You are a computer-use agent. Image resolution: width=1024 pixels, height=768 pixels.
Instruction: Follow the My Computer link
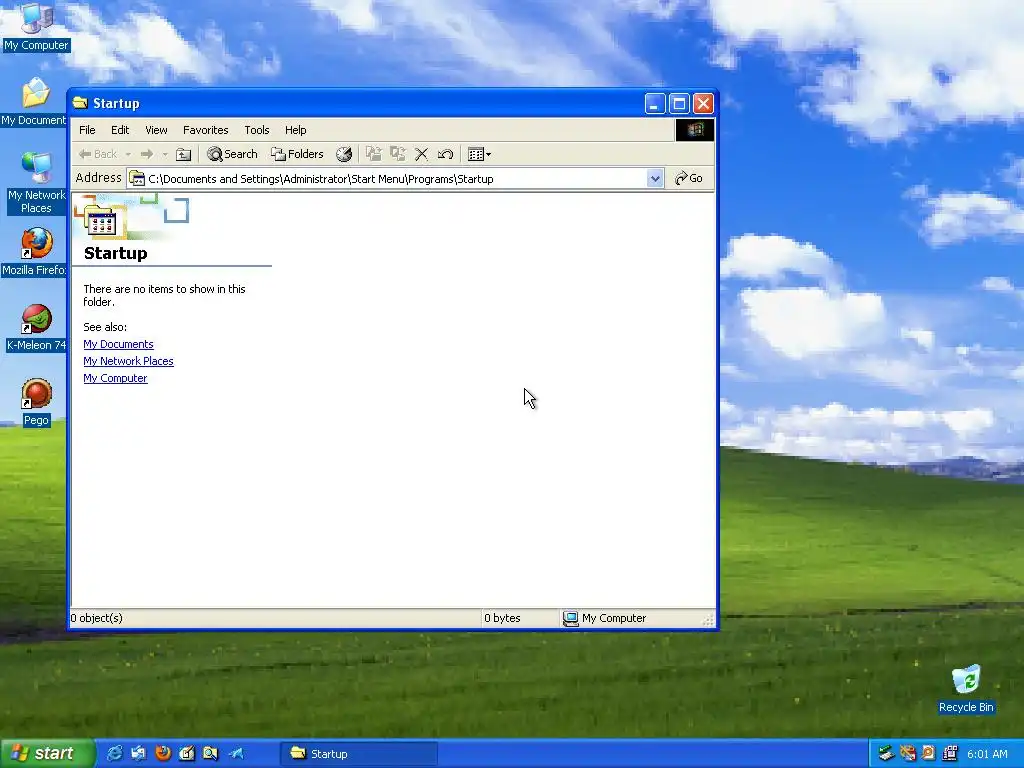pyautogui.click(x=115, y=378)
